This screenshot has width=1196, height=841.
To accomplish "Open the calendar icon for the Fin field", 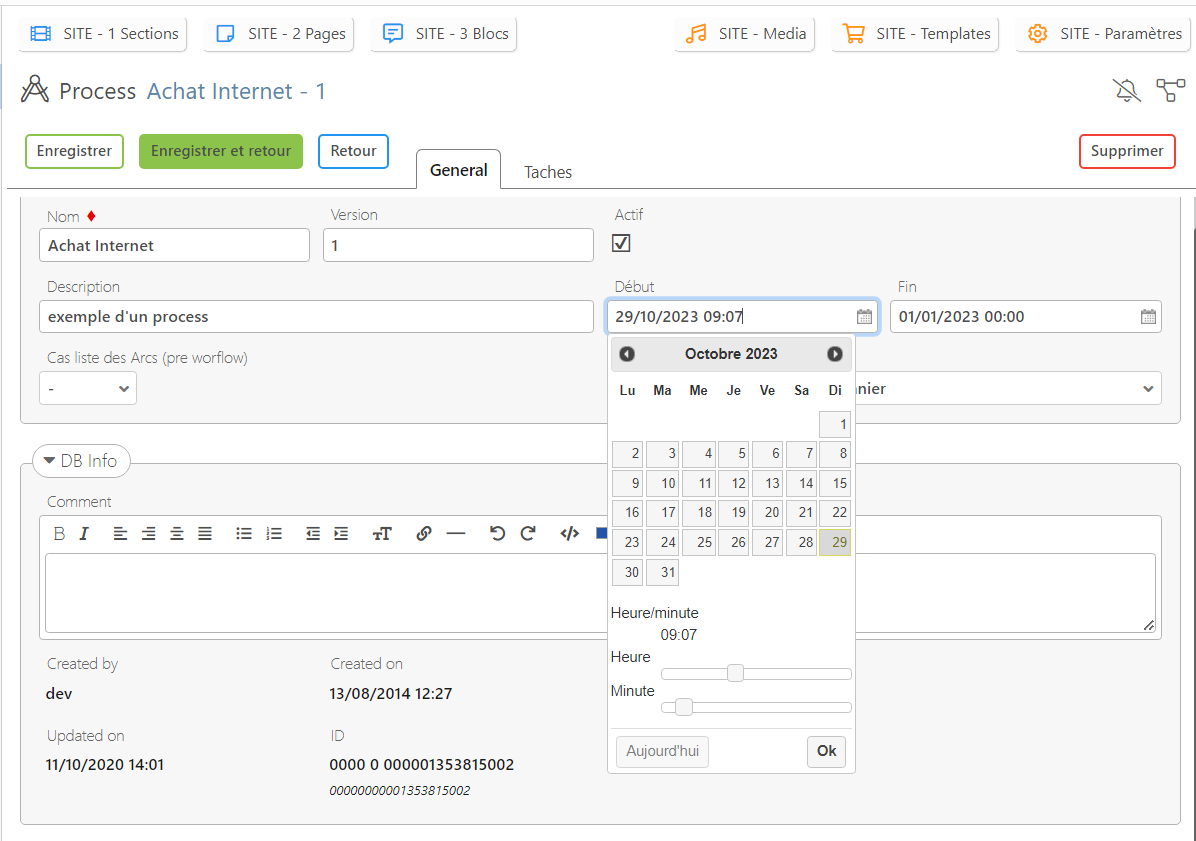I will coord(1148,317).
